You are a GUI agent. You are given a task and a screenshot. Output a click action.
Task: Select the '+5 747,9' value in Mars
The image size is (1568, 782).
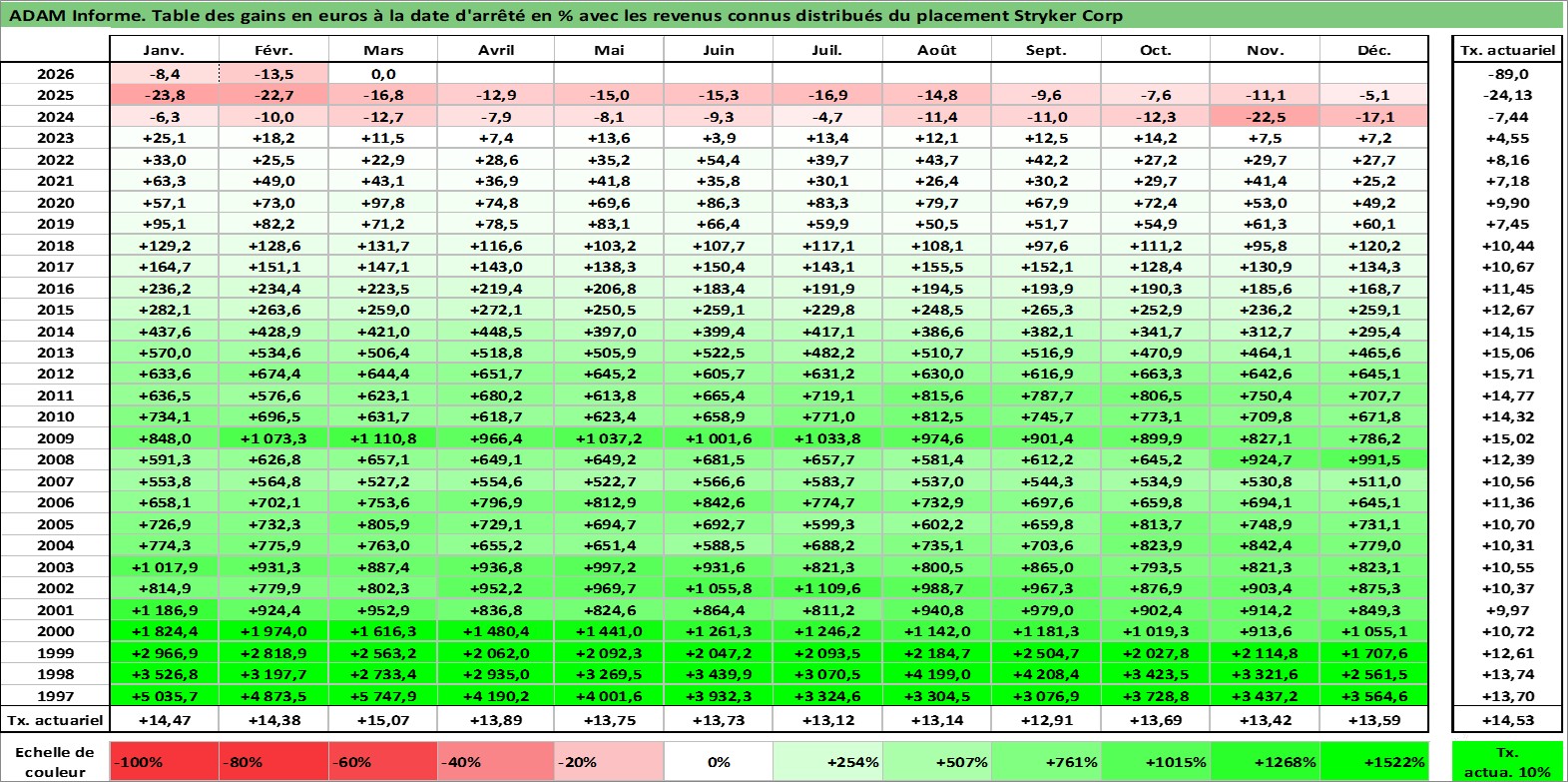point(383,696)
